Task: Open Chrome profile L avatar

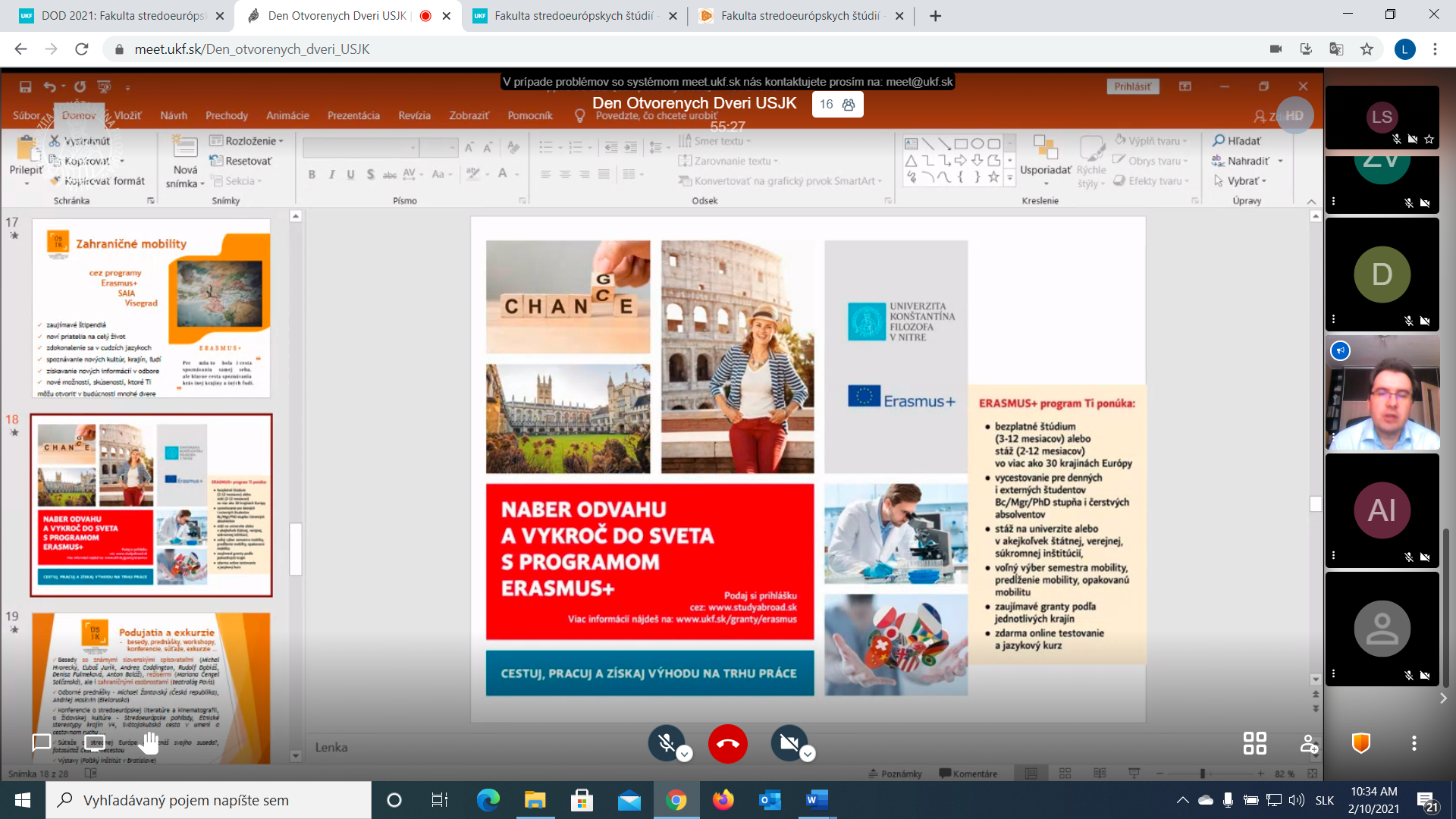Action: tap(1404, 49)
